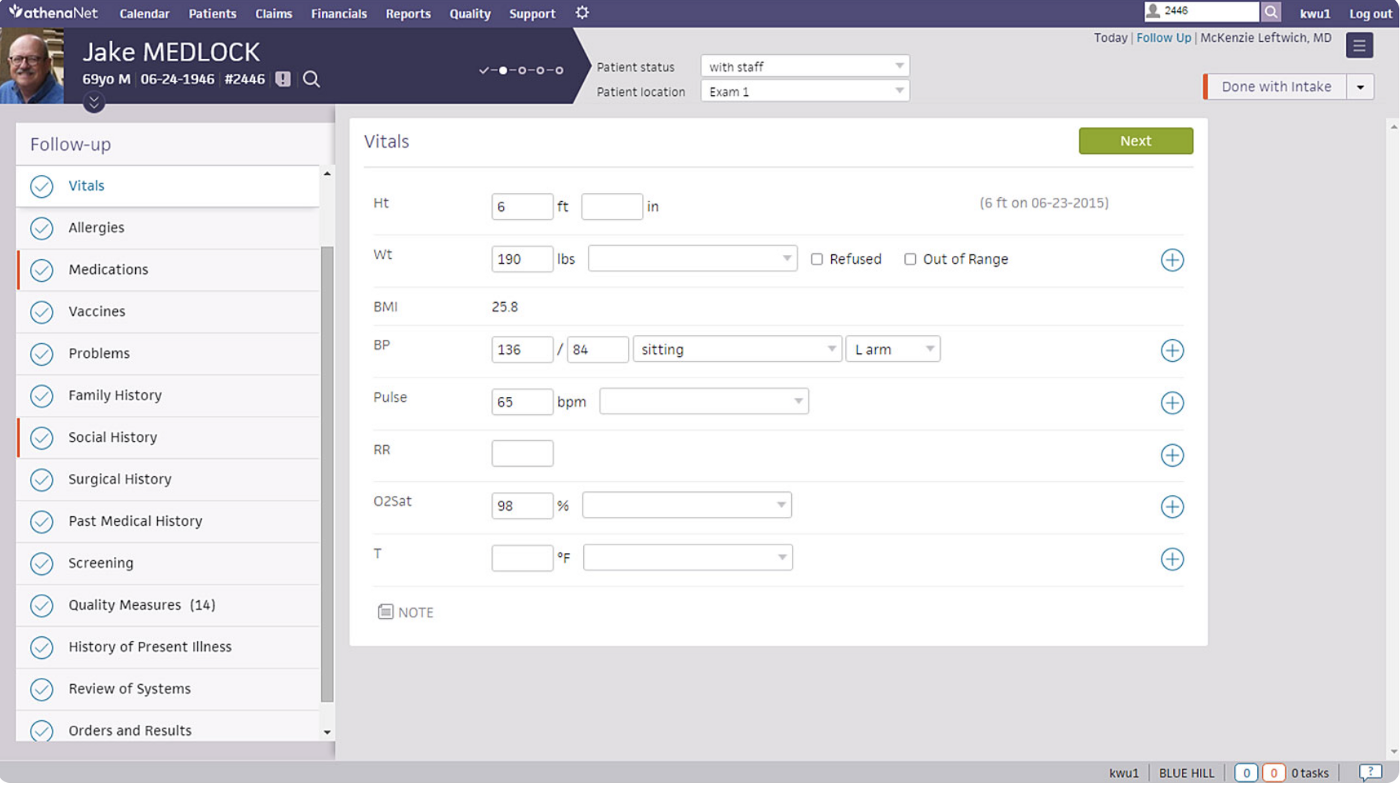Open patient chart search magnifier

(311, 79)
